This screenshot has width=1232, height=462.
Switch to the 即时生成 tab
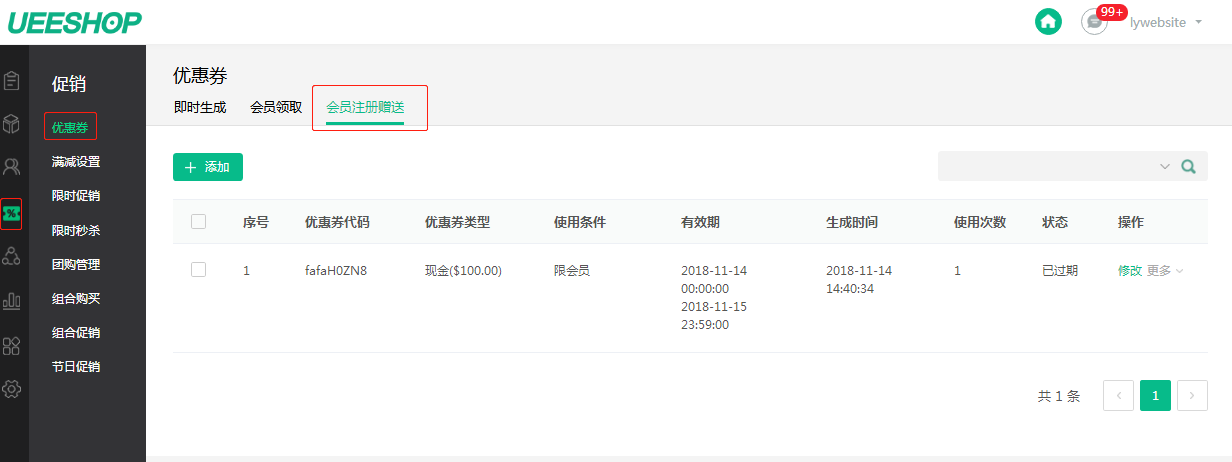(x=199, y=107)
